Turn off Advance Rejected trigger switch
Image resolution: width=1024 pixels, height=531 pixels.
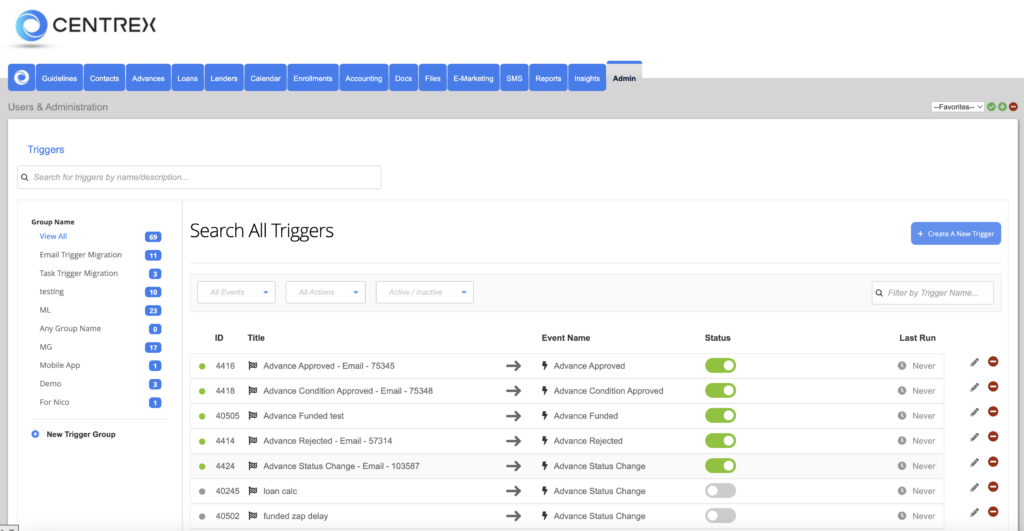pyautogui.click(x=720, y=441)
